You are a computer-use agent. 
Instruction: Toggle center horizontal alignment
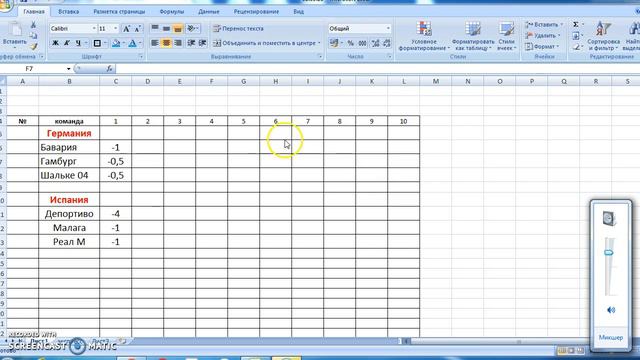[166, 43]
